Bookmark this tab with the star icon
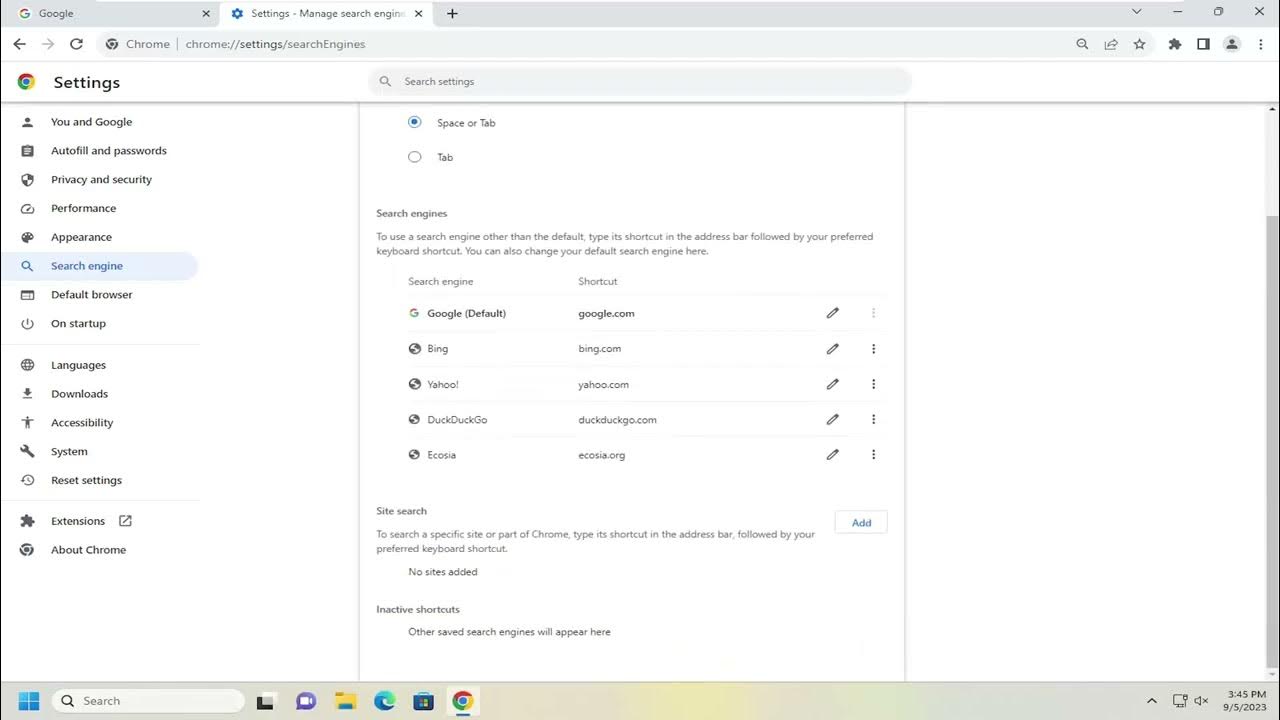1280x720 pixels. (1139, 44)
